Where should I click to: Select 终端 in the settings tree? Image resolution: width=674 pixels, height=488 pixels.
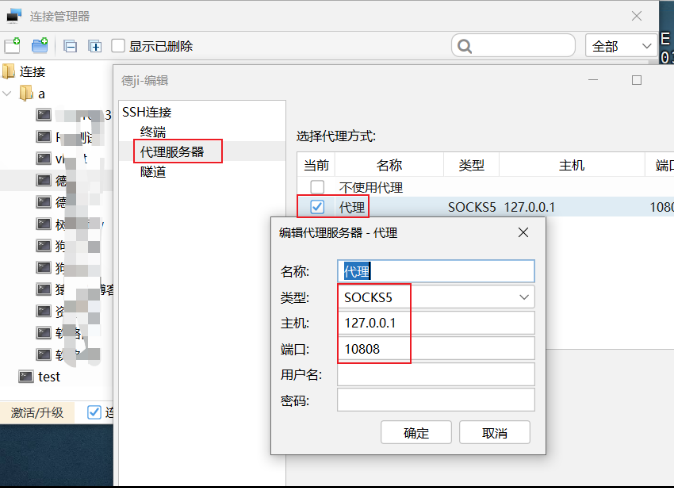pyautogui.click(x=153, y=131)
